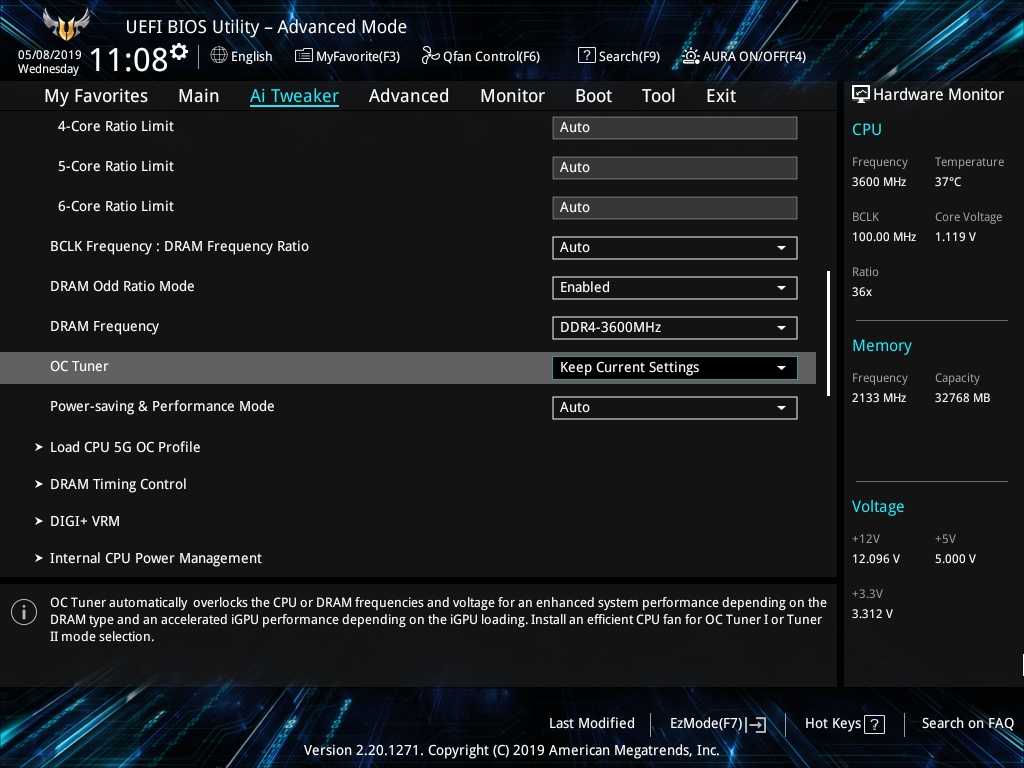Screen dimensions: 1024x768
Task: Click the globe icon for English language
Action: 219,56
